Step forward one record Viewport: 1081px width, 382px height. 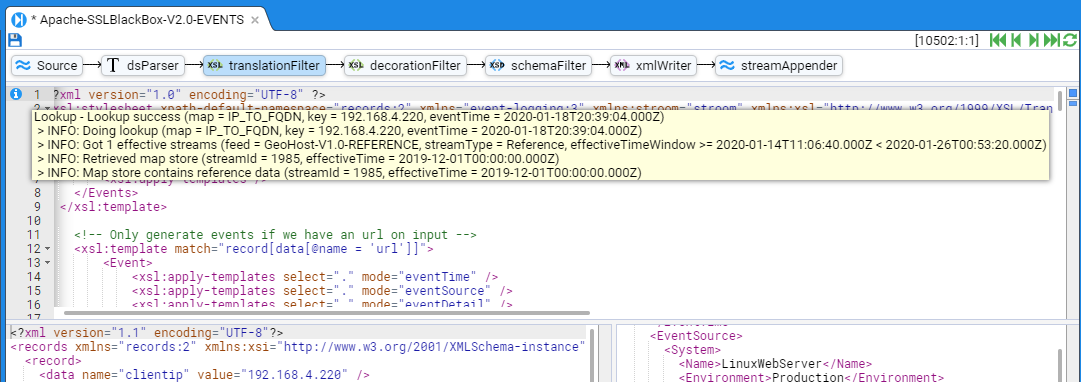click(x=1033, y=41)
